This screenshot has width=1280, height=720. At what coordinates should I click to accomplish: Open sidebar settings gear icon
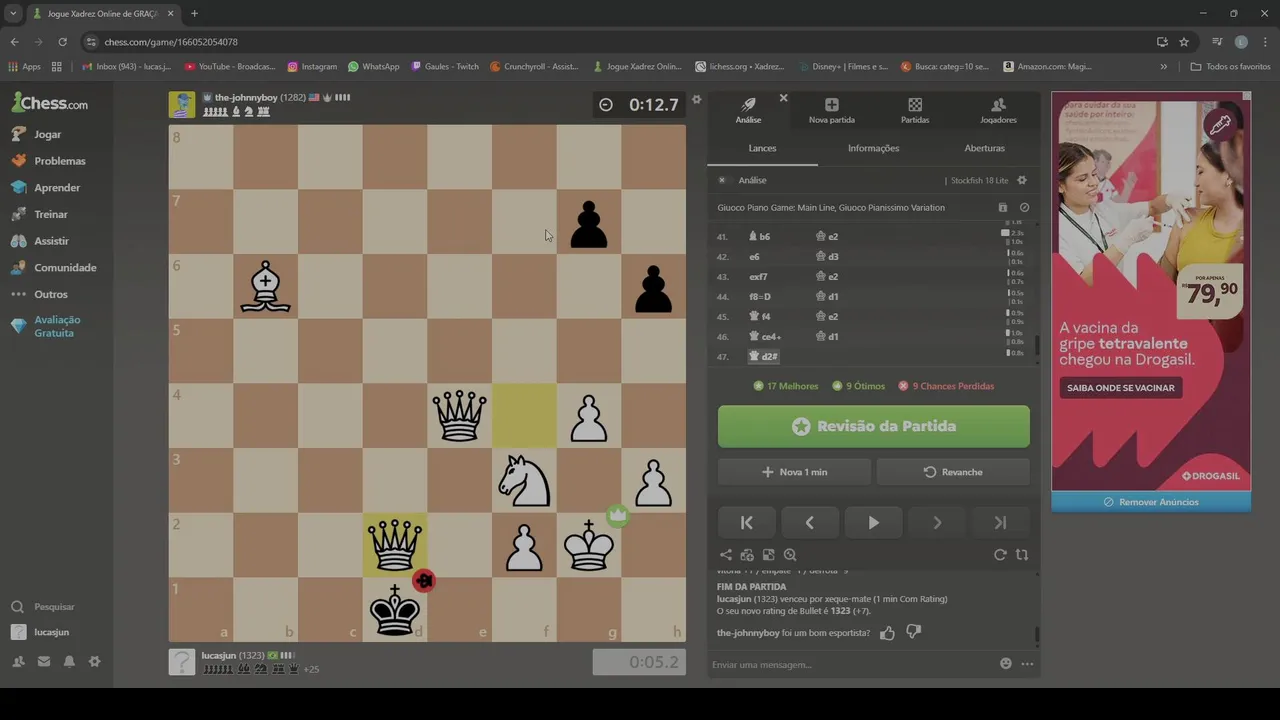(x=95, y=661)
